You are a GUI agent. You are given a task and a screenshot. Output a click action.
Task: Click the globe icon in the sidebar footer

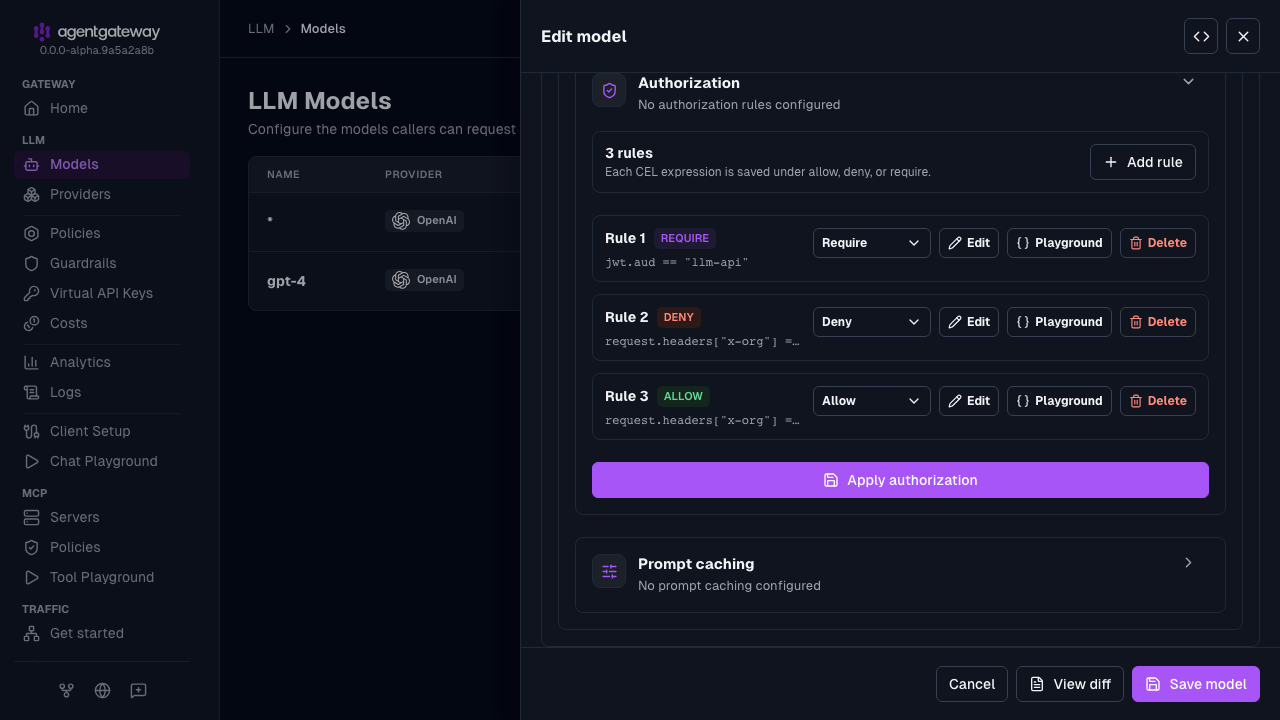tap(102, 690)
